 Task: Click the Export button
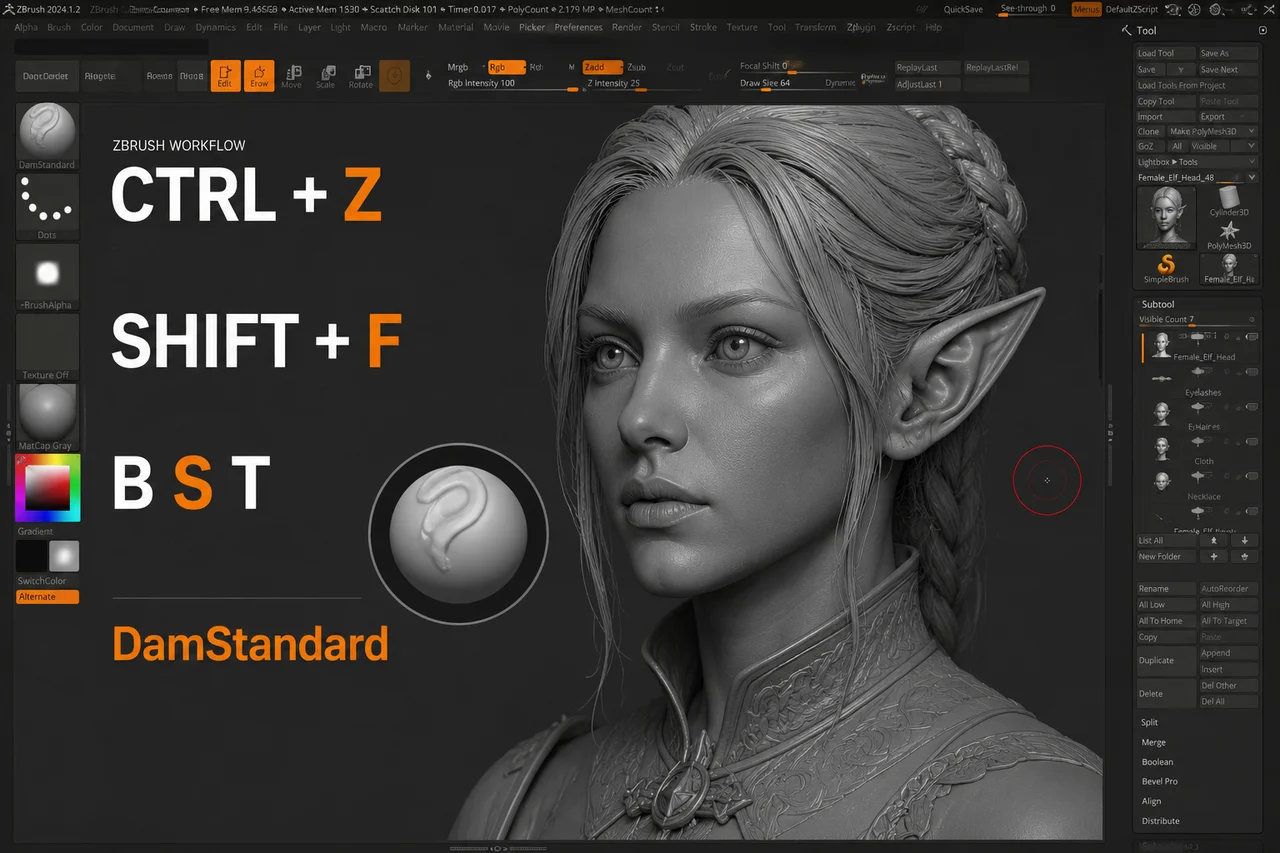pyautogui.click(x=1228, y=117)
